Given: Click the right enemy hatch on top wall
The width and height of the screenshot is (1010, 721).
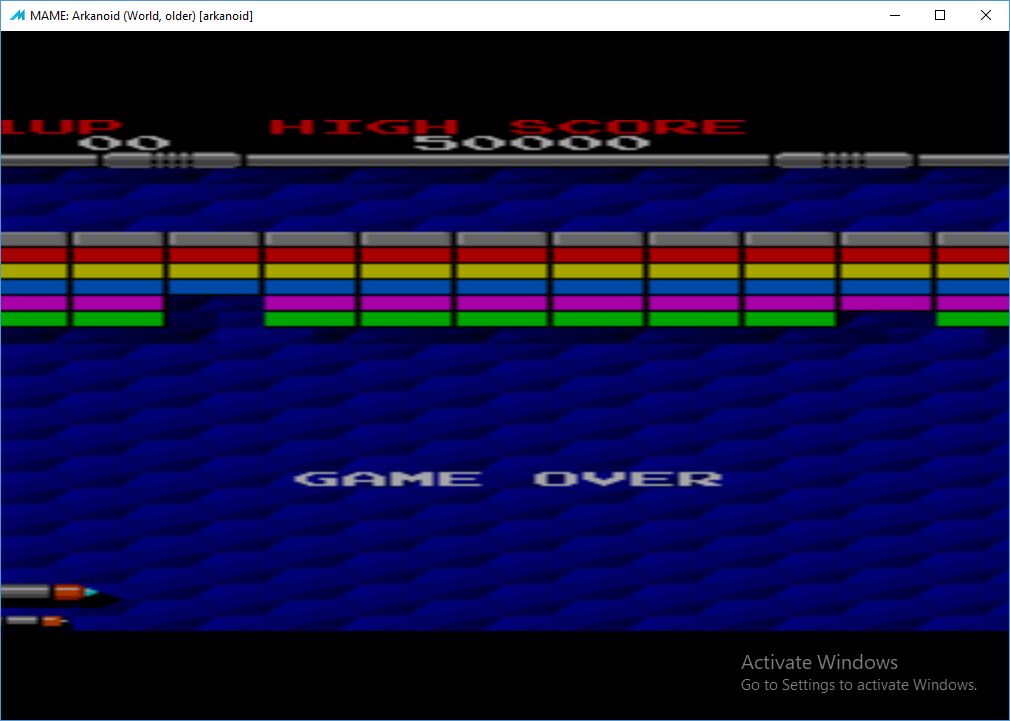Looking at the screenshot, I should pyautogui.click(x=844, y=160).
